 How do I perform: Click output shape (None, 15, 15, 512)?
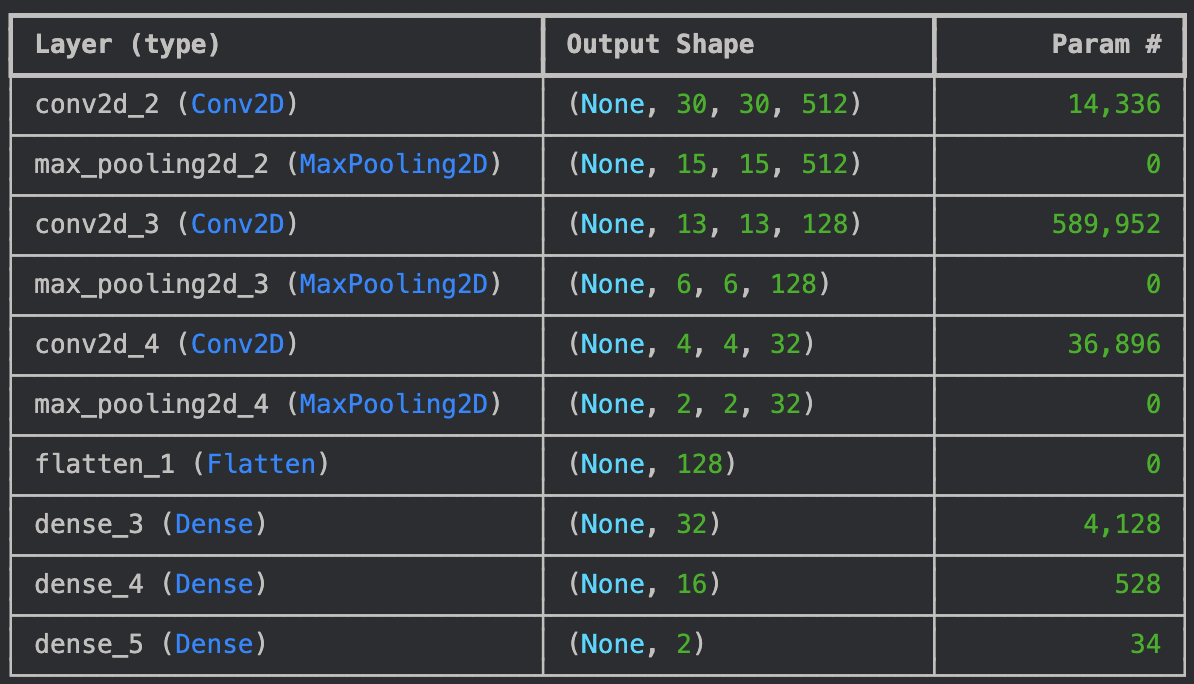click(714, 165)
